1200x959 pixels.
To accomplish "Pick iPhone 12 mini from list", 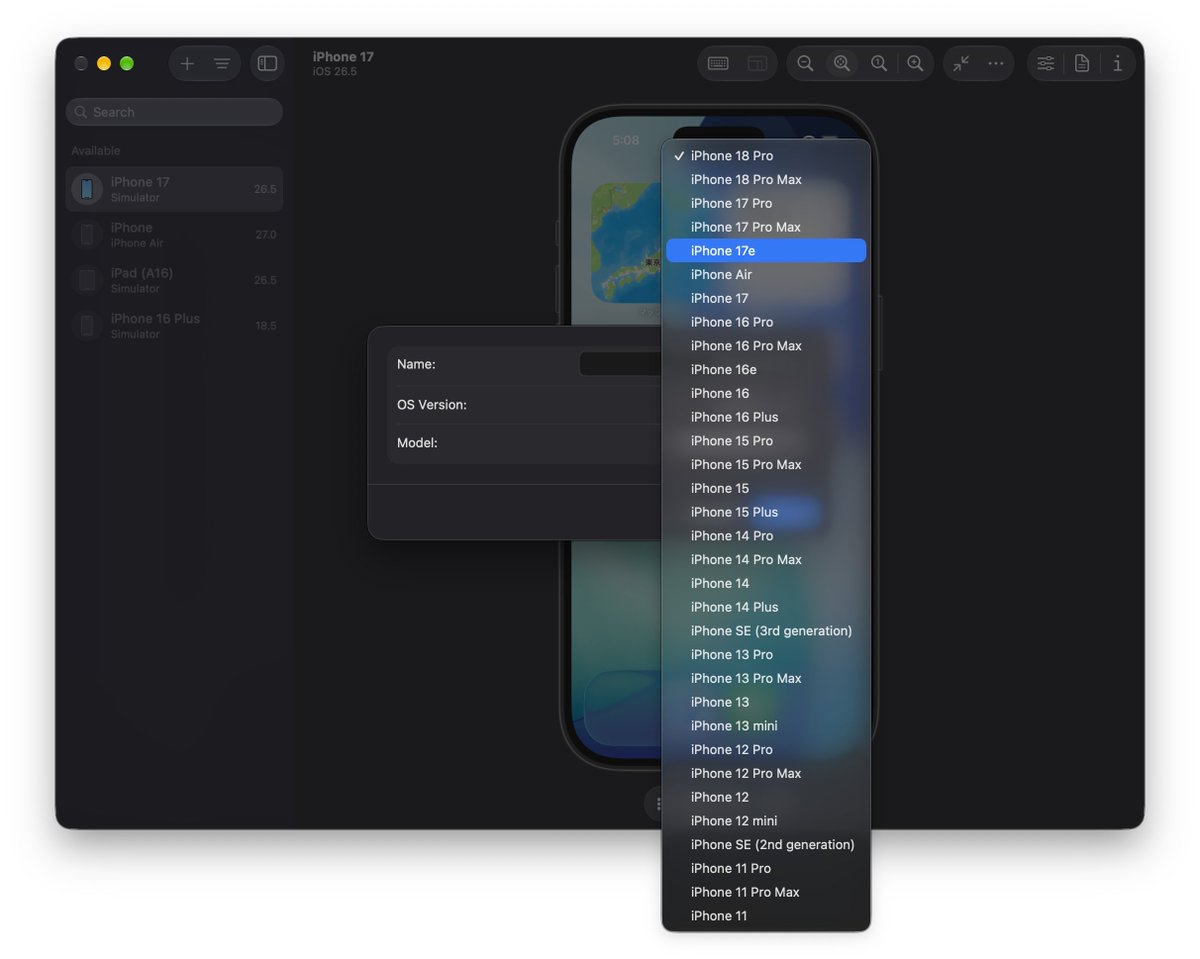I will click(x=766, y=821).
